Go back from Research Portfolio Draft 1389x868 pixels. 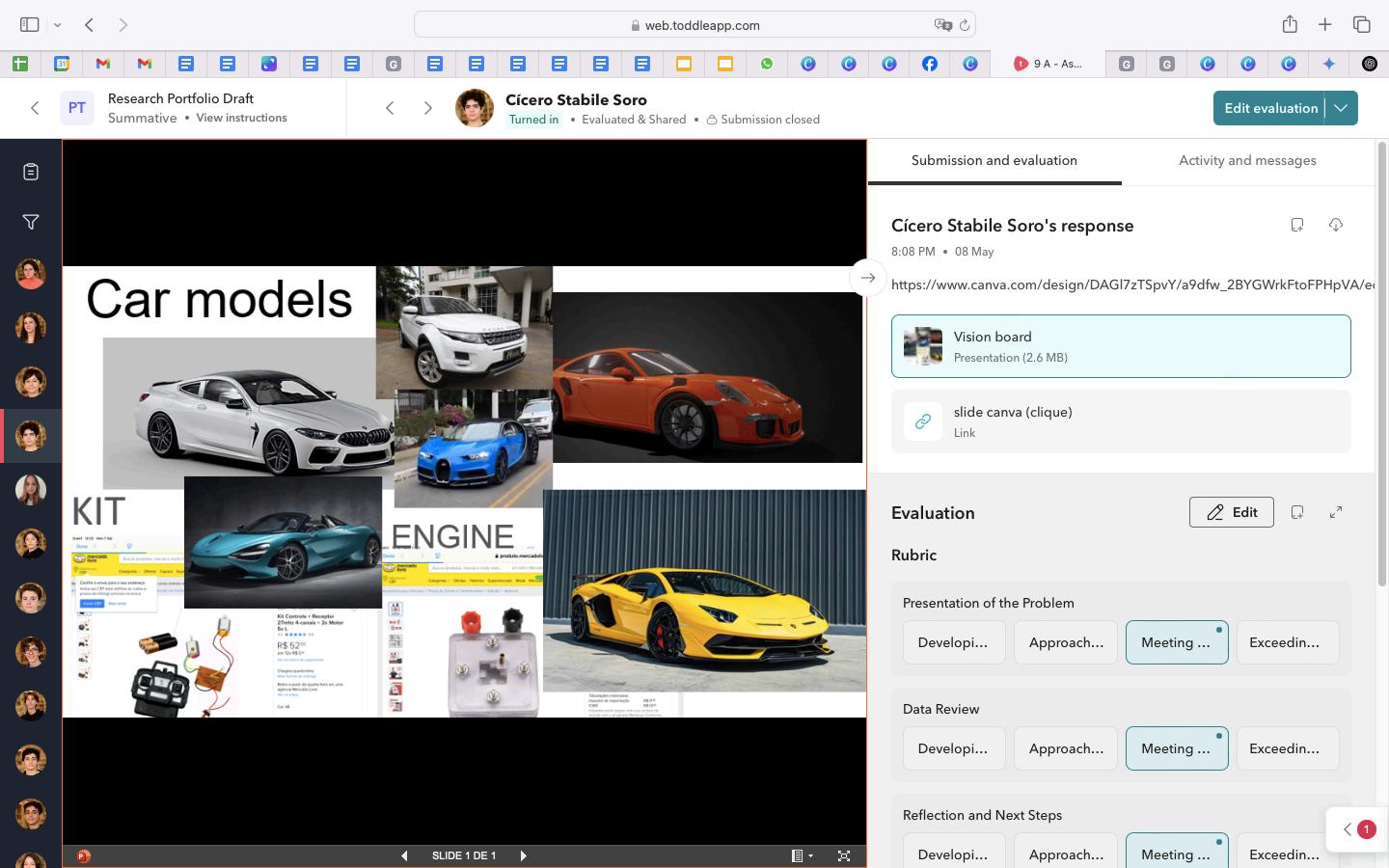click(x=35, y=108)
